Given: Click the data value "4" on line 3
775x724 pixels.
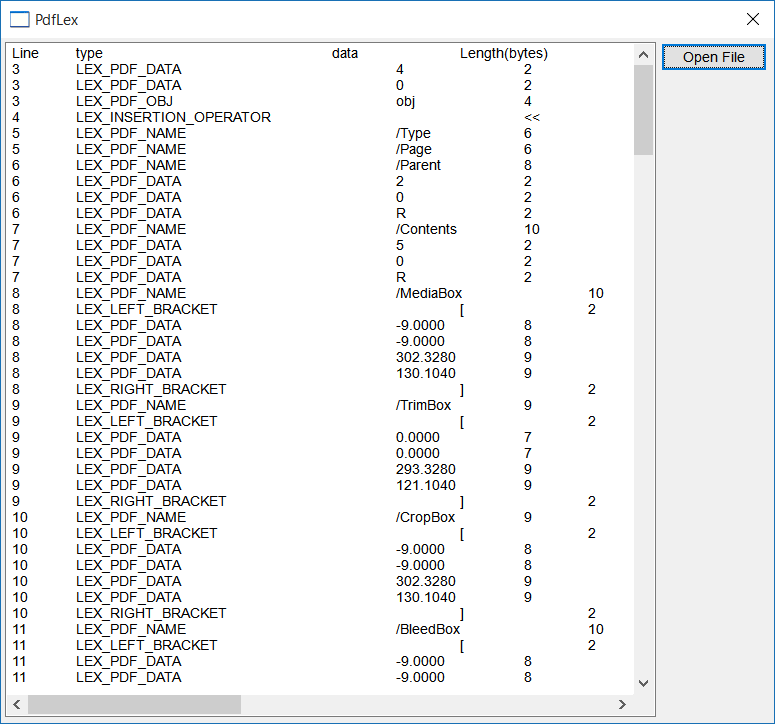Looking at the screenshot, I should click(400, 70).
